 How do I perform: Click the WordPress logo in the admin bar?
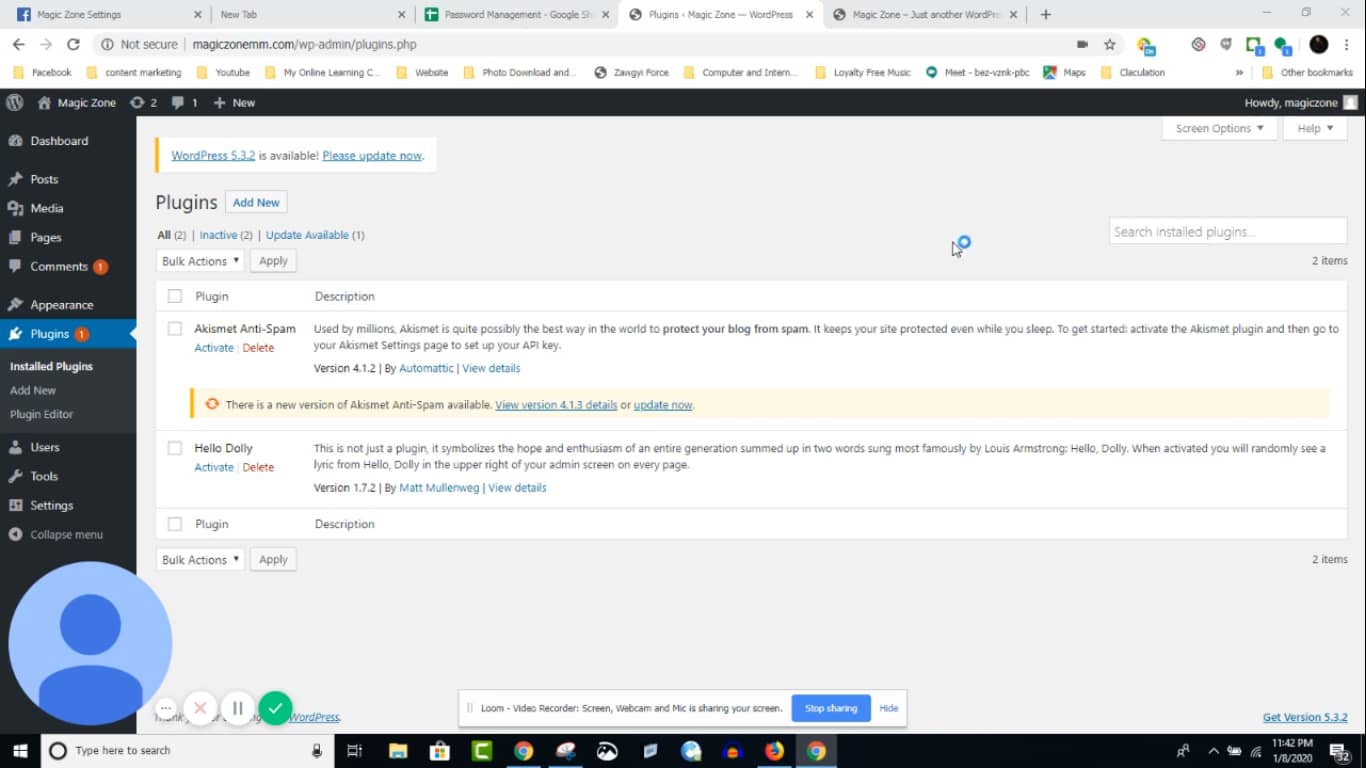tap(14, 102)
